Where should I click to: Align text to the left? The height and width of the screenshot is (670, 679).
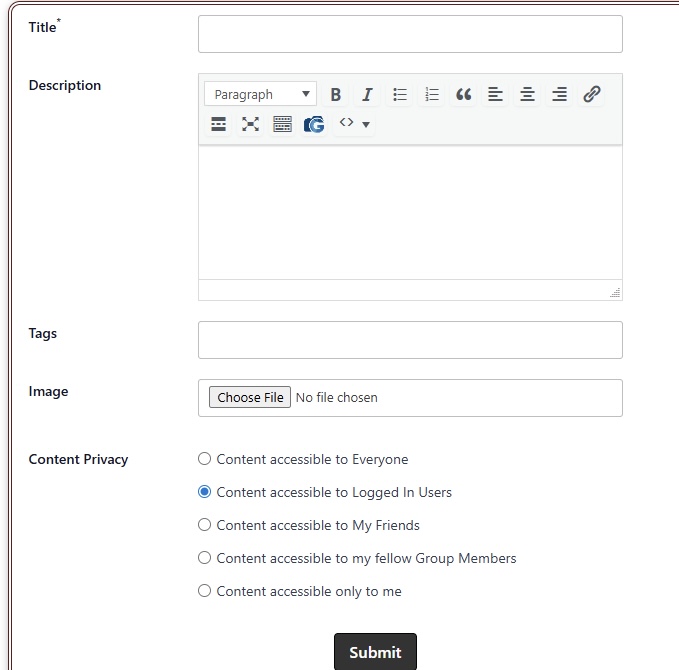point(495,94)
